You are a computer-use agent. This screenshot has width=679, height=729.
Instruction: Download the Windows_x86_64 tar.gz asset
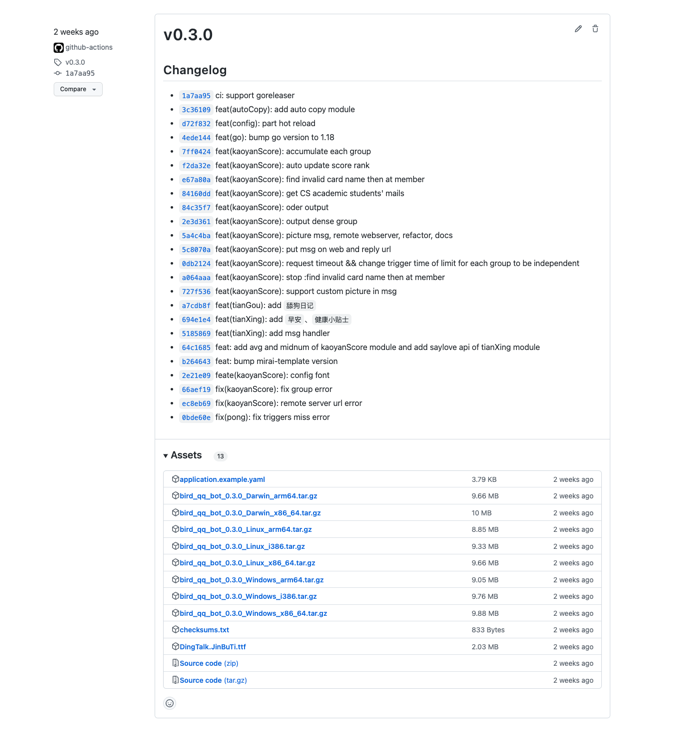point(253,613)
